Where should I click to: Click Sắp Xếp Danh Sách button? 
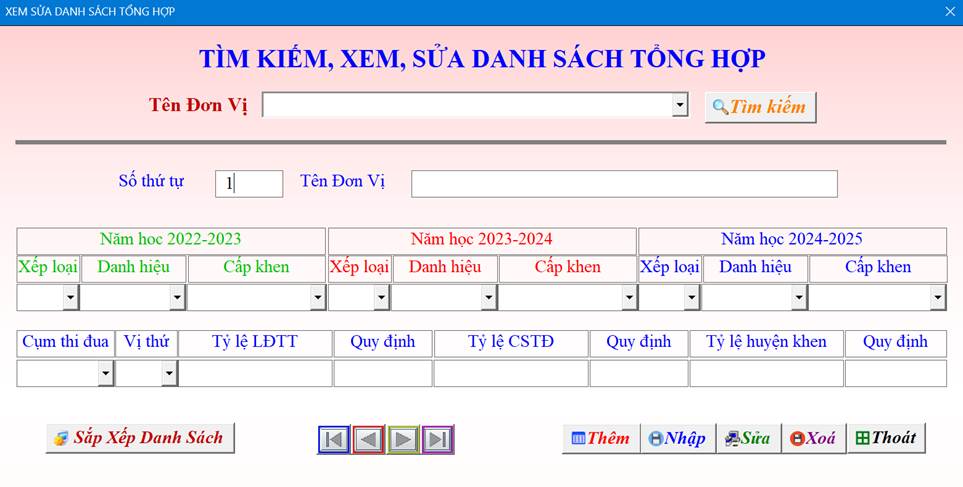click(140, 438)
